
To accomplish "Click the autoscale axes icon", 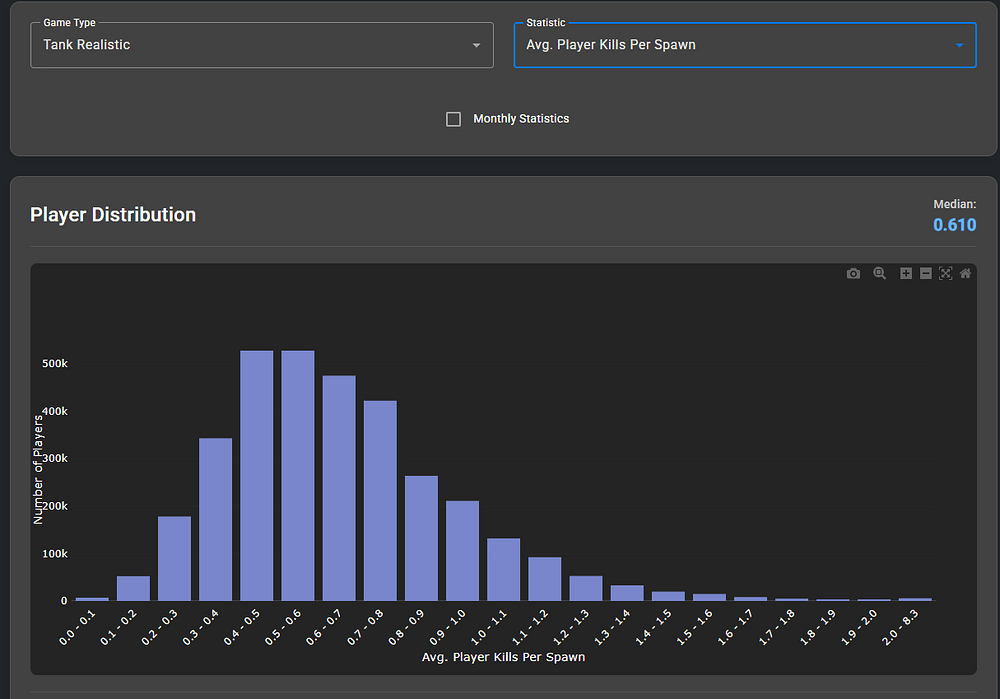I will pos(946,273).
